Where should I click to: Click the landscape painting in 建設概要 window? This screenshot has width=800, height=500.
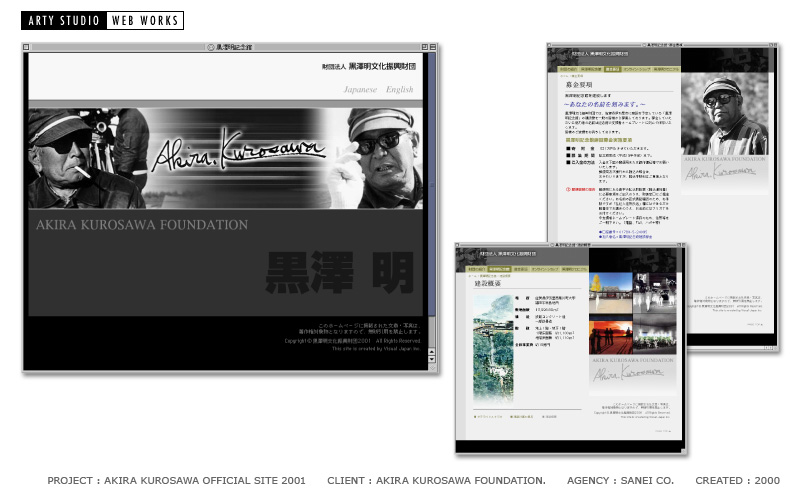click(493, 349)
